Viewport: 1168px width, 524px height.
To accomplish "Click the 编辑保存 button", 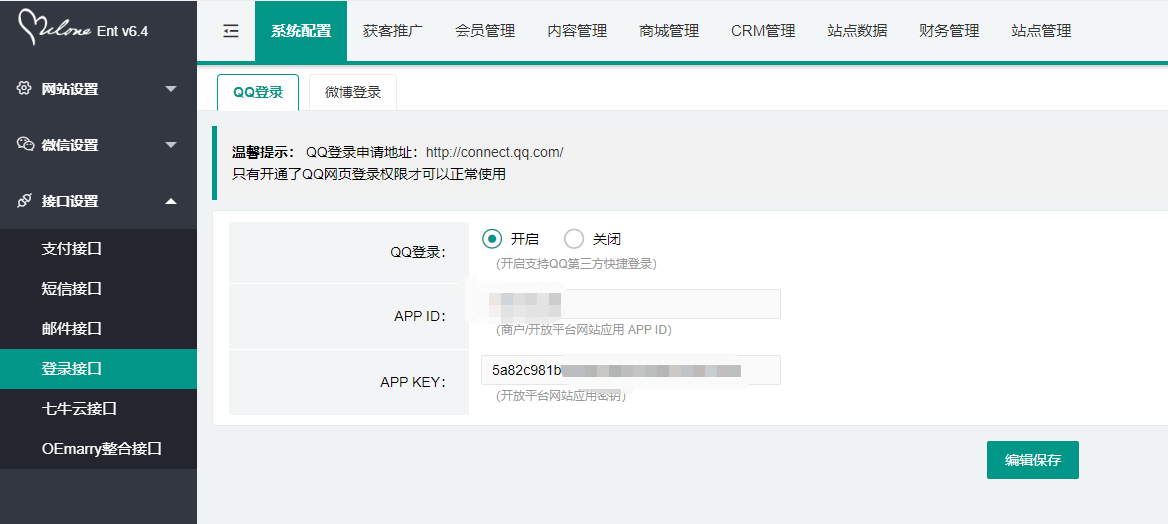I will click(1032, 460).
